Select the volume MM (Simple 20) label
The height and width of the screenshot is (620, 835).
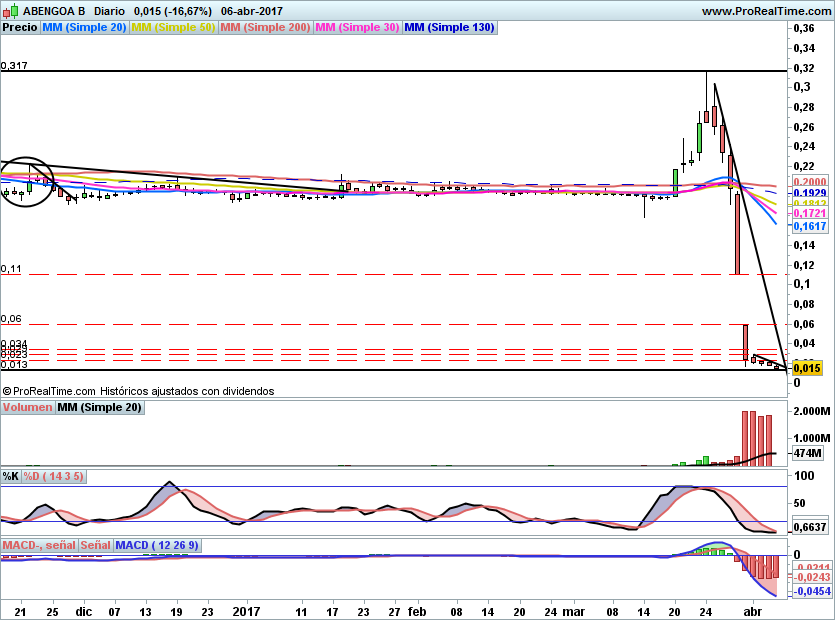[99, 407]
